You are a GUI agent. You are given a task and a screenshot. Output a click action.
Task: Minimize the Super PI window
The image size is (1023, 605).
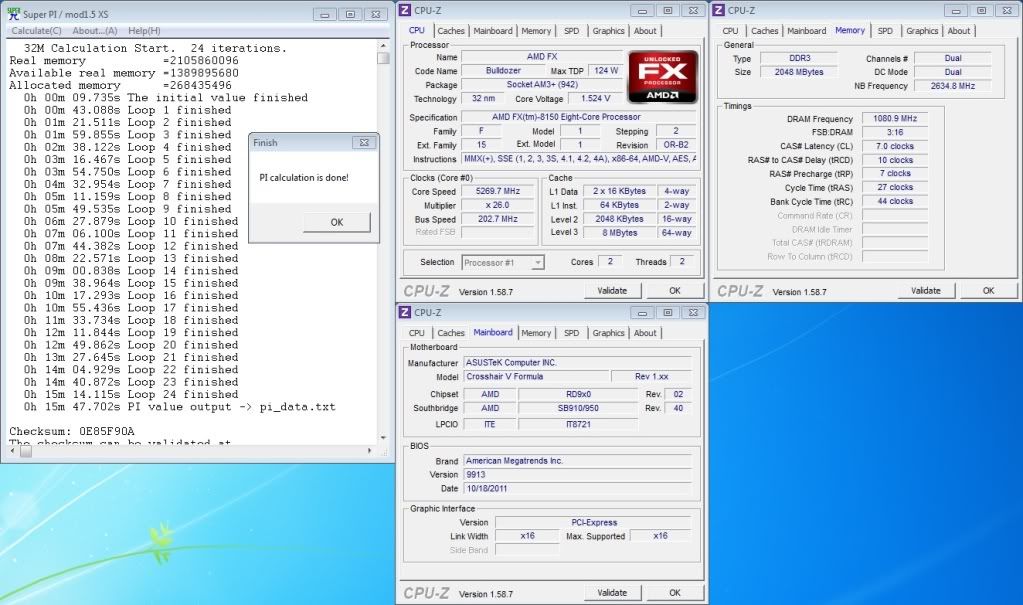click(x=326, y=15)
